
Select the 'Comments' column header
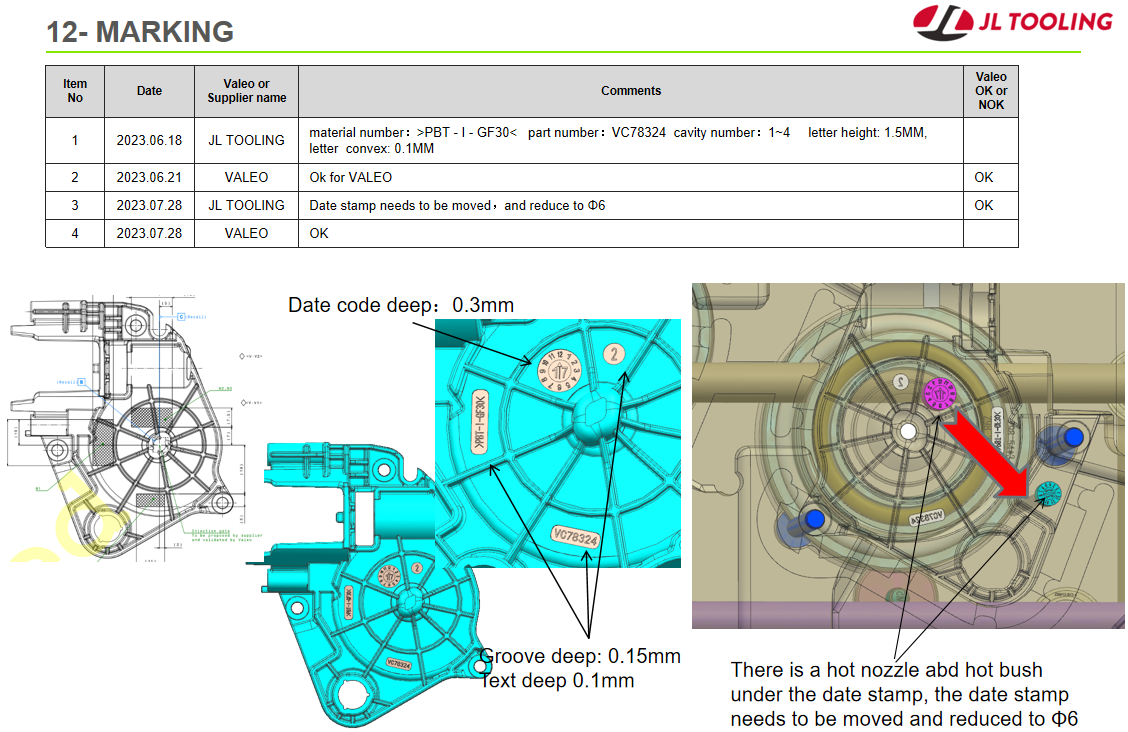(x=631, y=91)
